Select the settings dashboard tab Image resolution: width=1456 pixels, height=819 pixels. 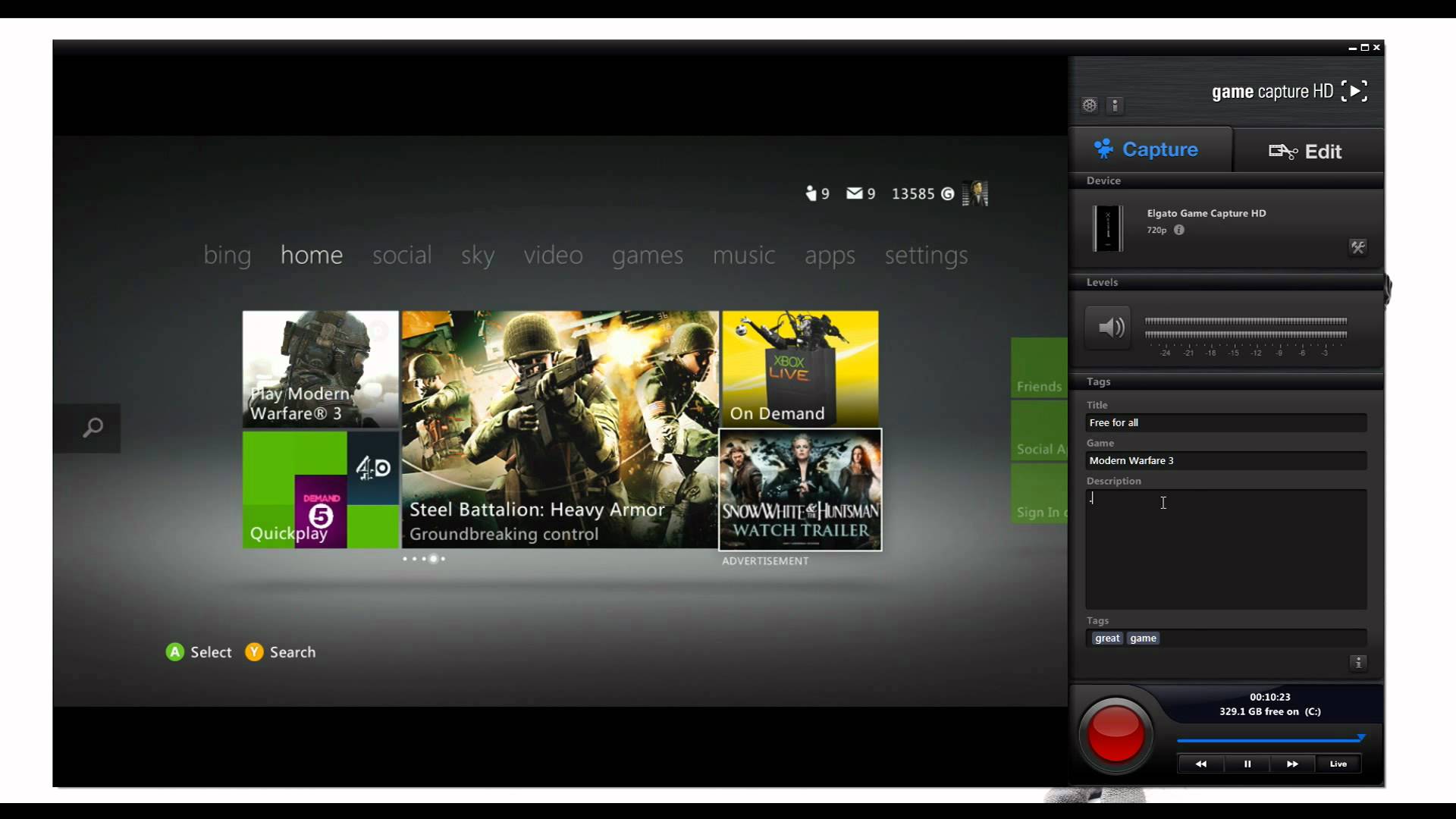click(926, 256)
